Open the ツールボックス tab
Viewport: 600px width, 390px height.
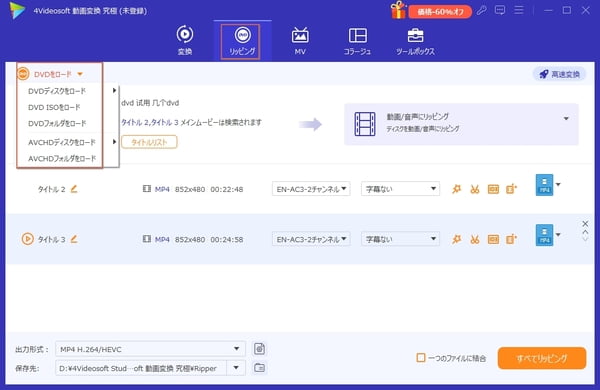[x=415, y=41]
